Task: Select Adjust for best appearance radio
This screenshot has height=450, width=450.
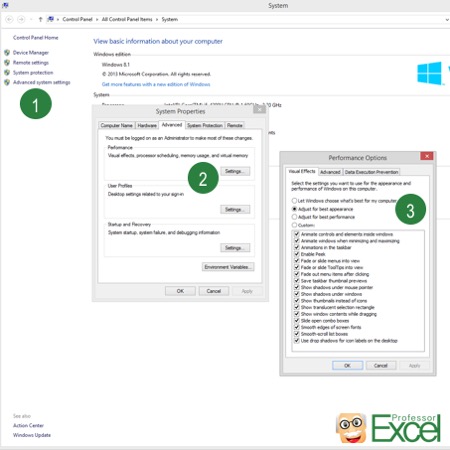Action: pyautogui.click(x=294, y=209)
